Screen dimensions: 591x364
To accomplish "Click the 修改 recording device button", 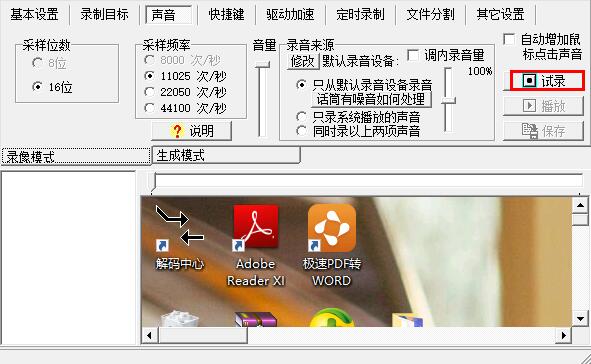I will tap(303, 61).
